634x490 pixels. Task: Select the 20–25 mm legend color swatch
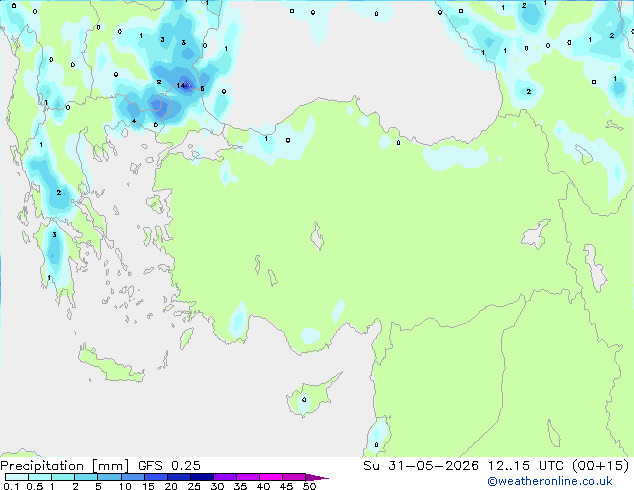coord(179,477)
